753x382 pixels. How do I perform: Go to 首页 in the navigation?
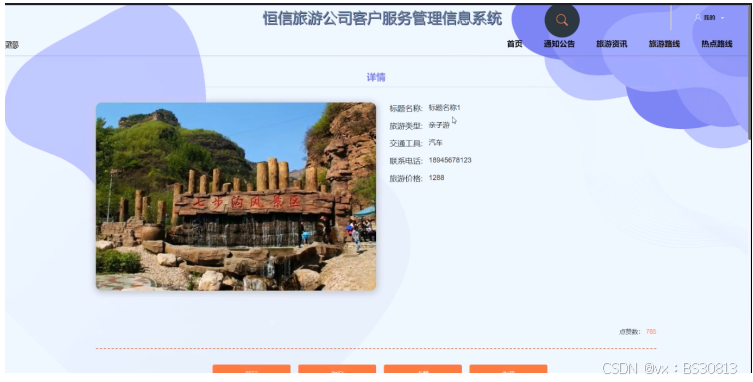(x=514, y=44)
